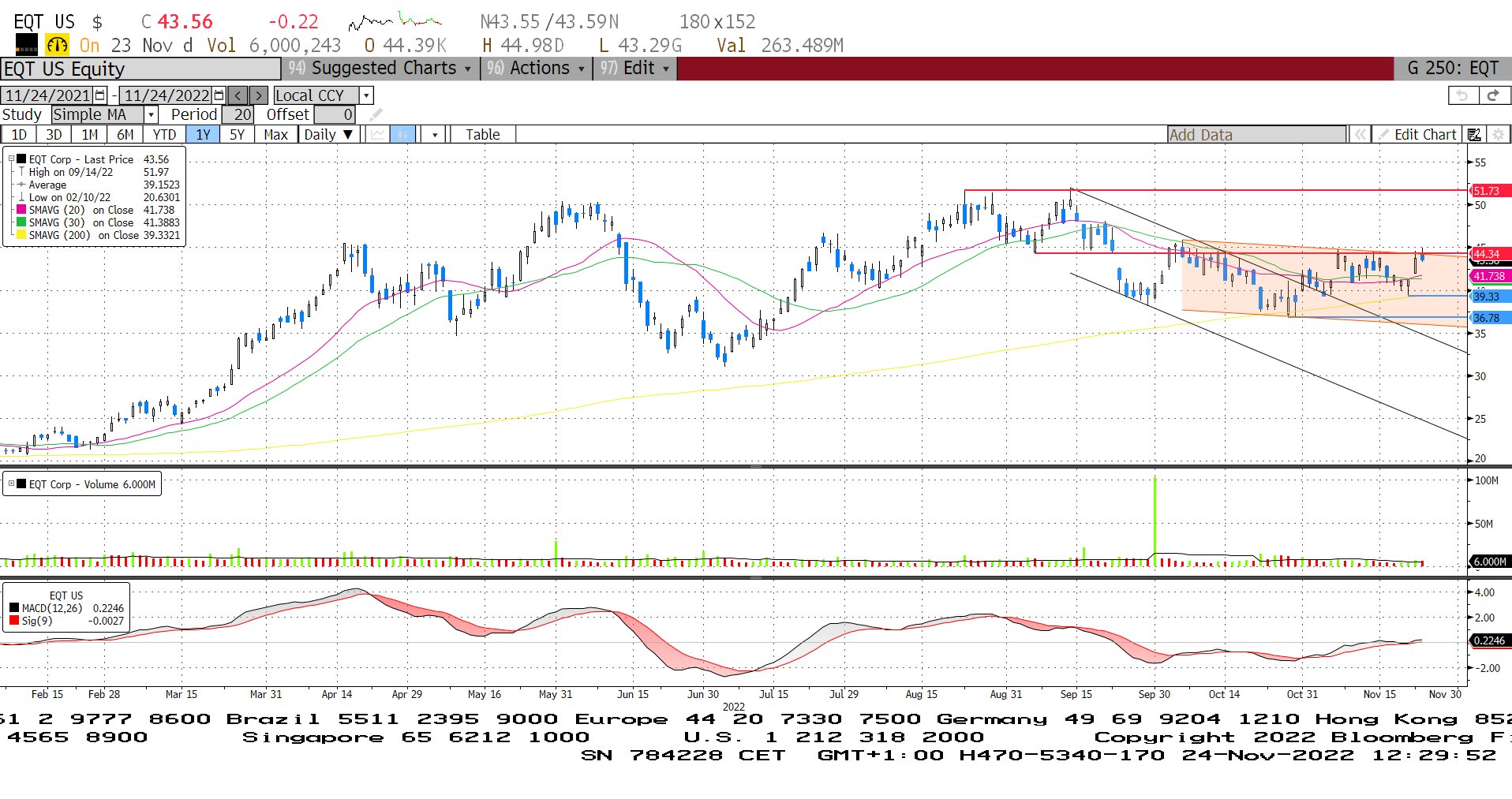The width and height of the screenshot is (1512, 799).
Task: Click the Edit Chart button
Action: click(x=1417, y=135)
